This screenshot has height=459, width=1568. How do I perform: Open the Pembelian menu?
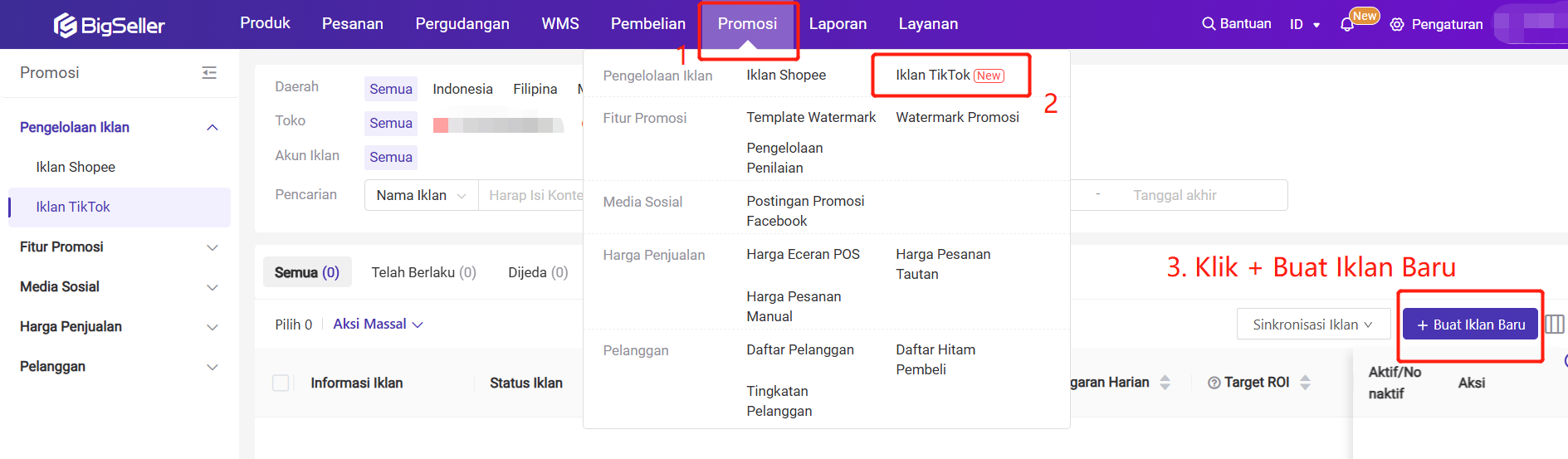(648, 24)
